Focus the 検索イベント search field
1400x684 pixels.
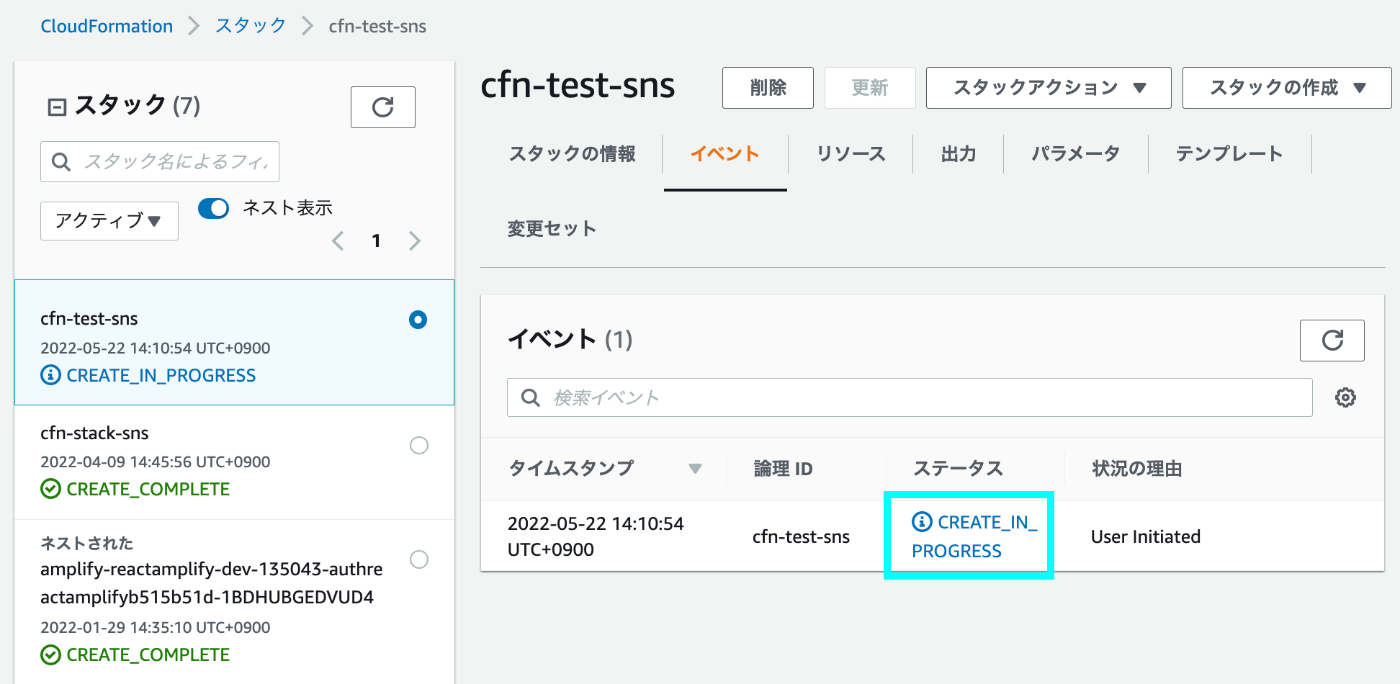[x=910, y=398]
